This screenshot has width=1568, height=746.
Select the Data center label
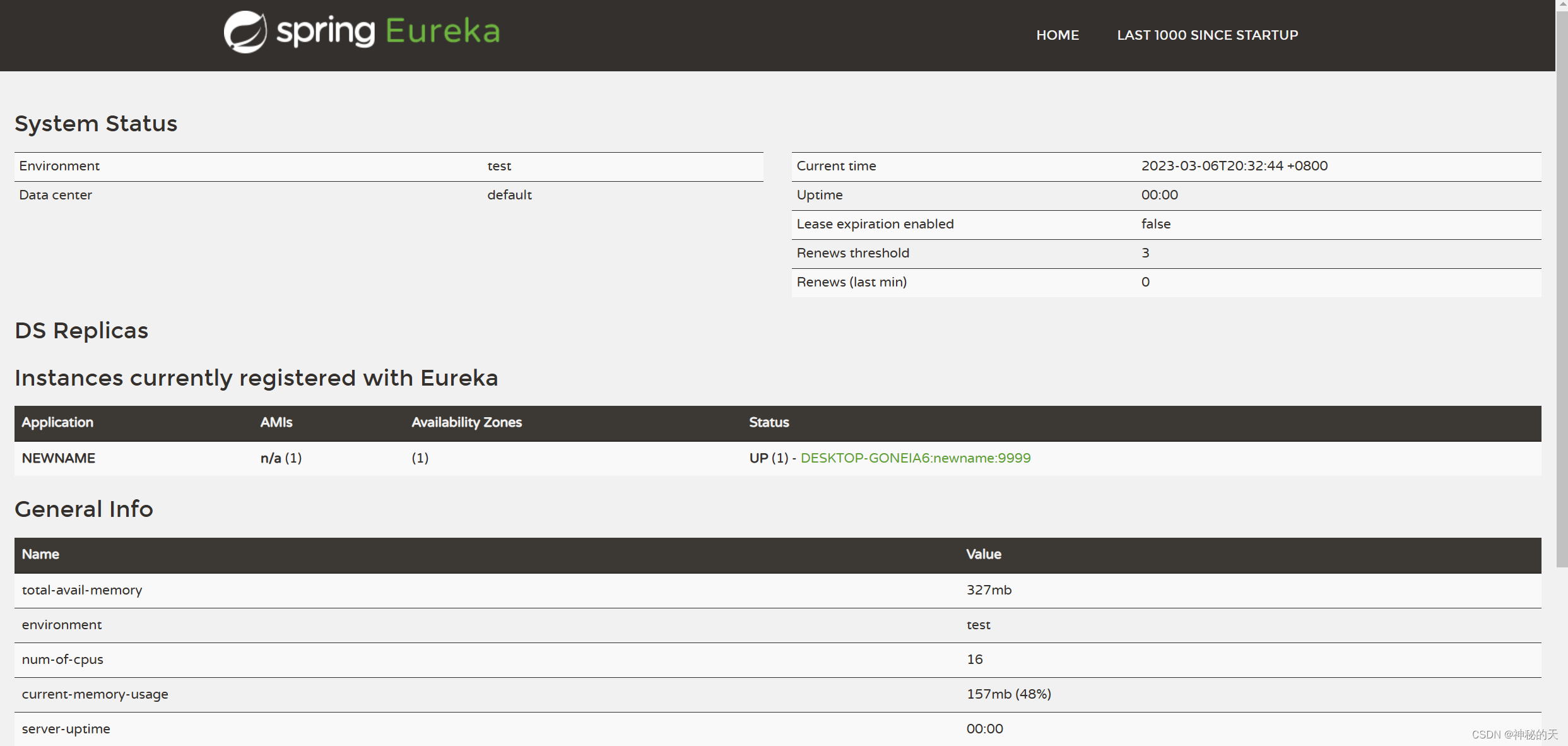tap(56, 195)
